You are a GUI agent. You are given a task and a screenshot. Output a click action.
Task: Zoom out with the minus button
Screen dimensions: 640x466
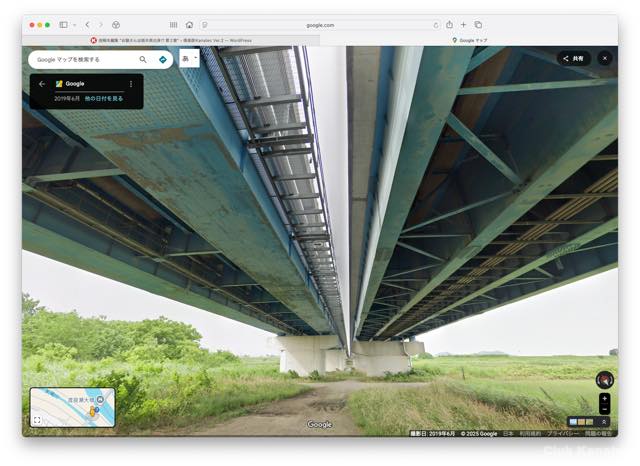tap(604, 410)
